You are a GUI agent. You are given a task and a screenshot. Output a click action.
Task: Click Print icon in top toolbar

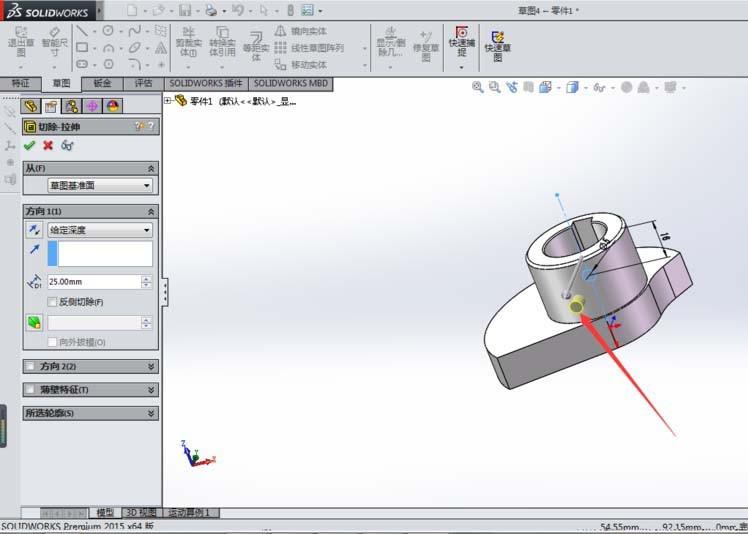tap(211, 10)
